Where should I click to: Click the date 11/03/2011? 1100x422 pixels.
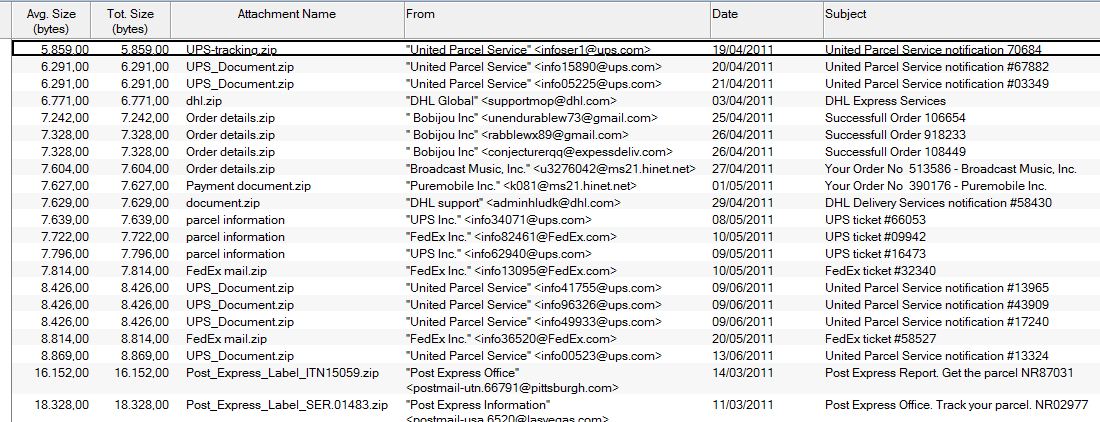click(x=742, y=404)
